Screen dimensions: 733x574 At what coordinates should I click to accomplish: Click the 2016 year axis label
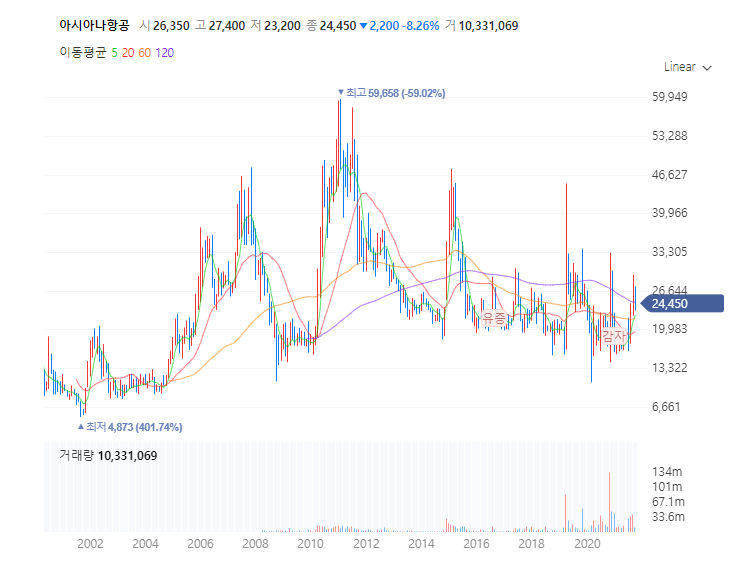[x=477, y=544]
